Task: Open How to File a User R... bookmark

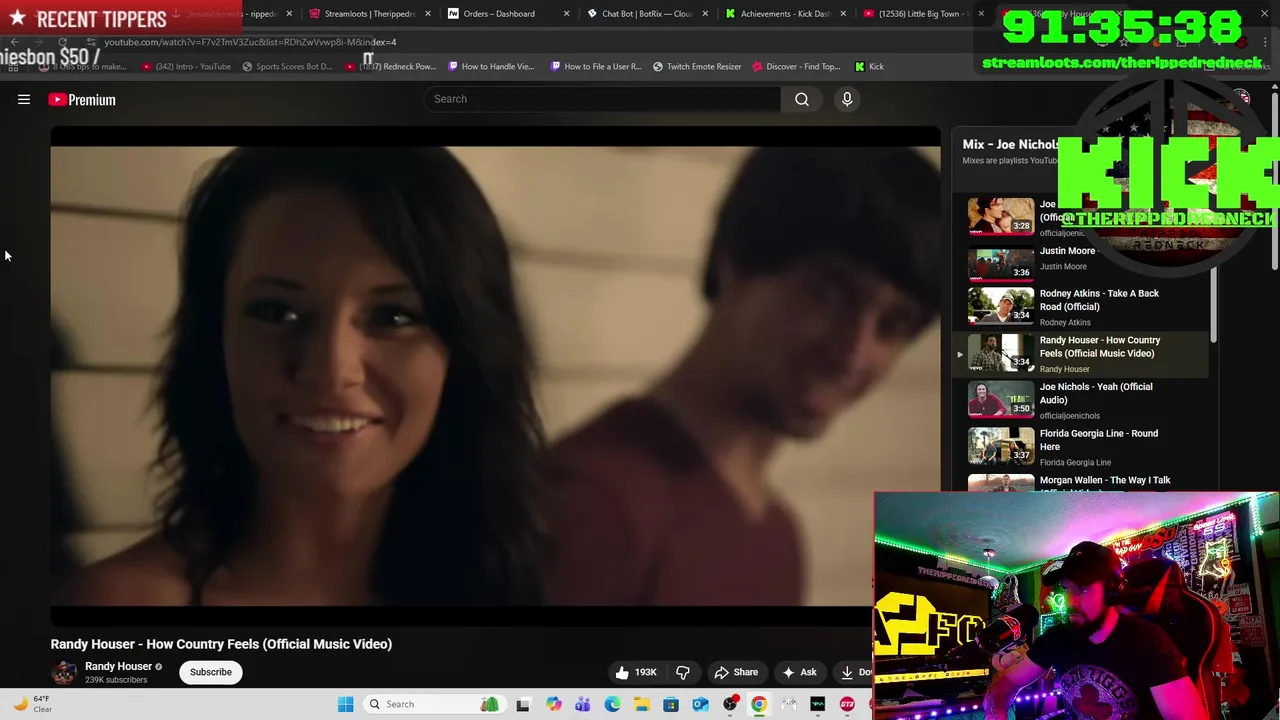Action: [x=595, y=66]
